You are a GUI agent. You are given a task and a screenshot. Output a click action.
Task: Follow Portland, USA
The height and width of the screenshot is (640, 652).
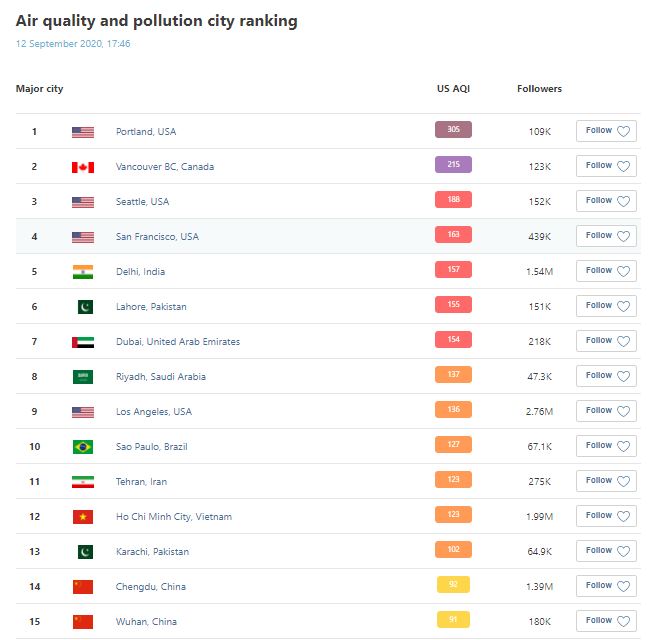[x=606, y=131]
